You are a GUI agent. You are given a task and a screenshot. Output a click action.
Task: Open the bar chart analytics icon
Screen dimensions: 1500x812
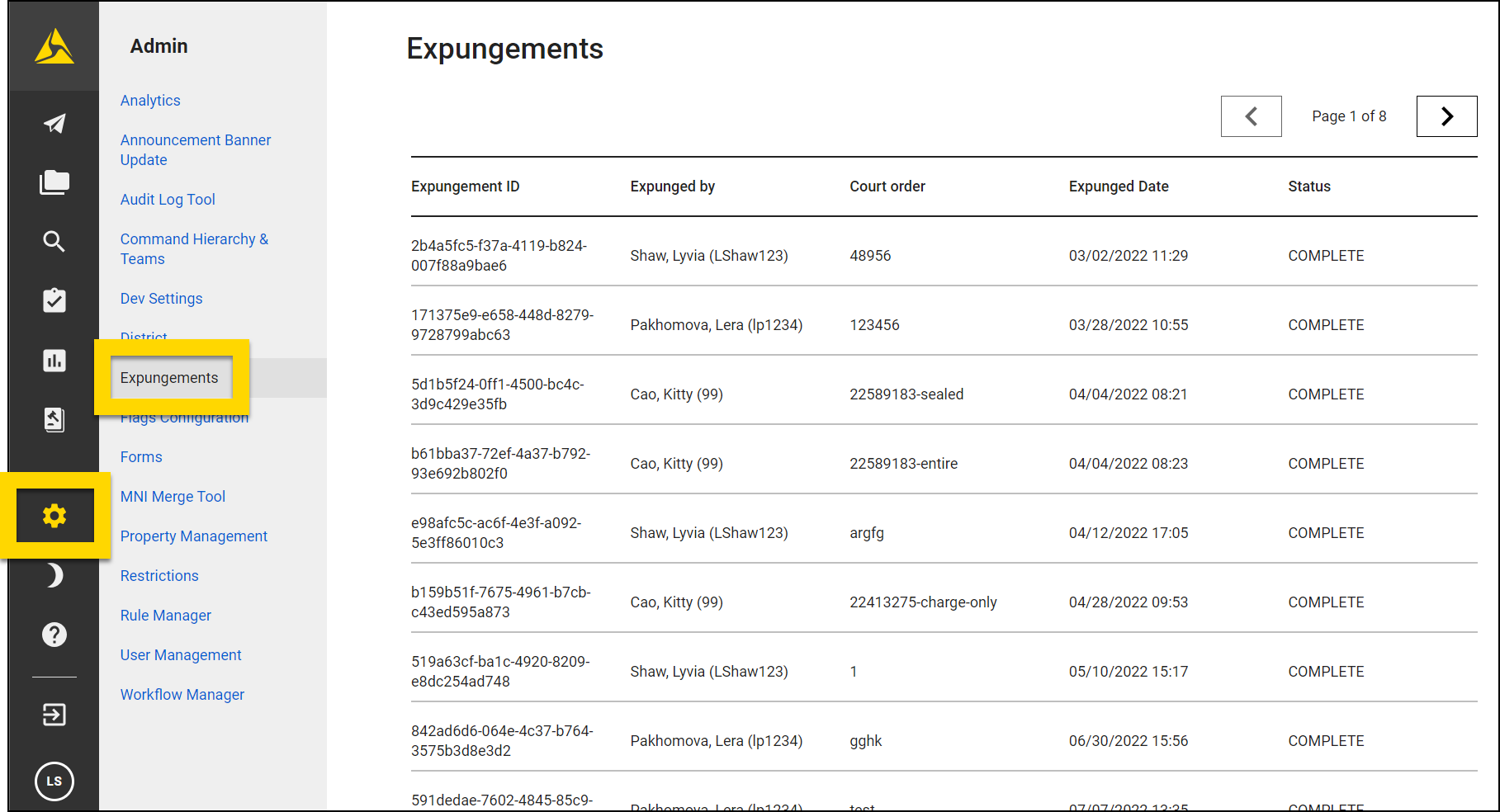[x=54, y=361]
